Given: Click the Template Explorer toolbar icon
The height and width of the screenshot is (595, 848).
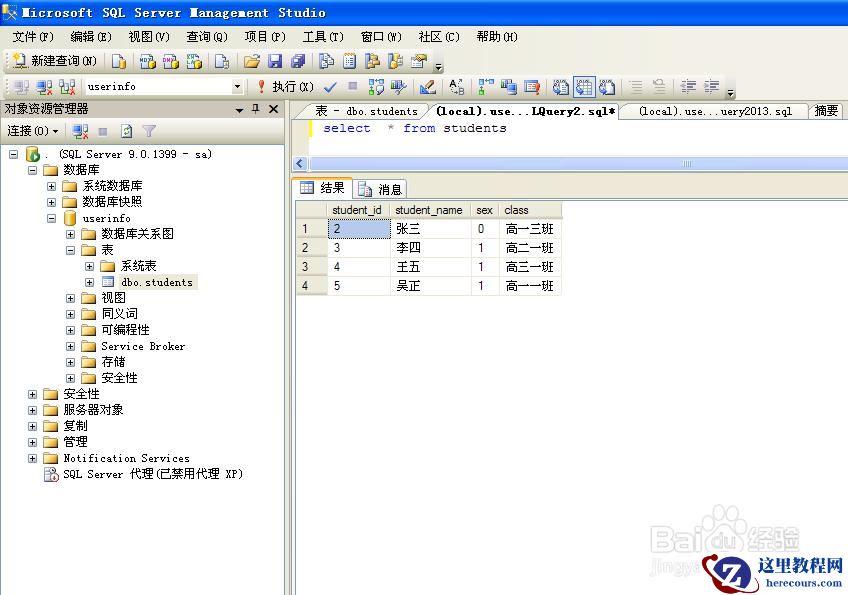Looking at the screenshot, I should click(395, 61).
